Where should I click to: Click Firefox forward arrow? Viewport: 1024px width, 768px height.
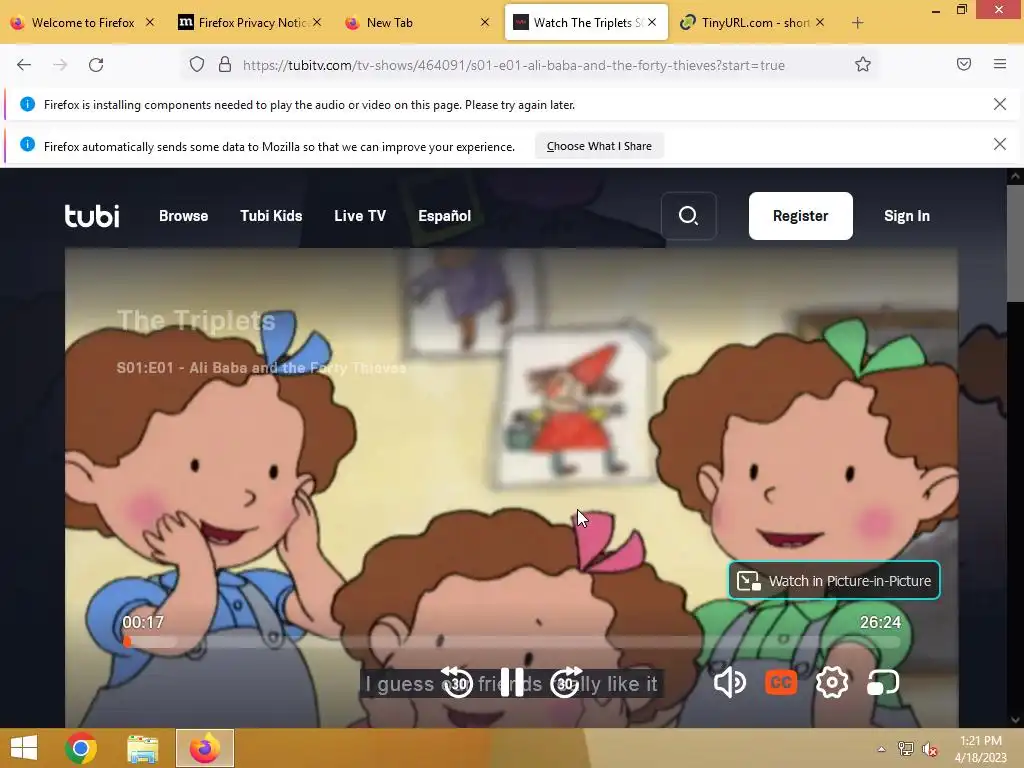60,65
